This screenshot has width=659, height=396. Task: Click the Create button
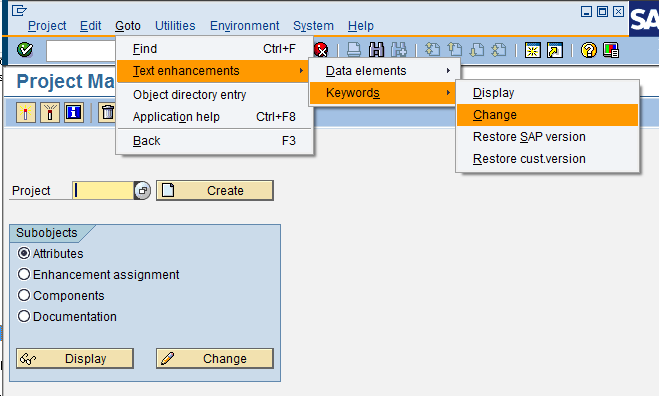coord(215,190)
